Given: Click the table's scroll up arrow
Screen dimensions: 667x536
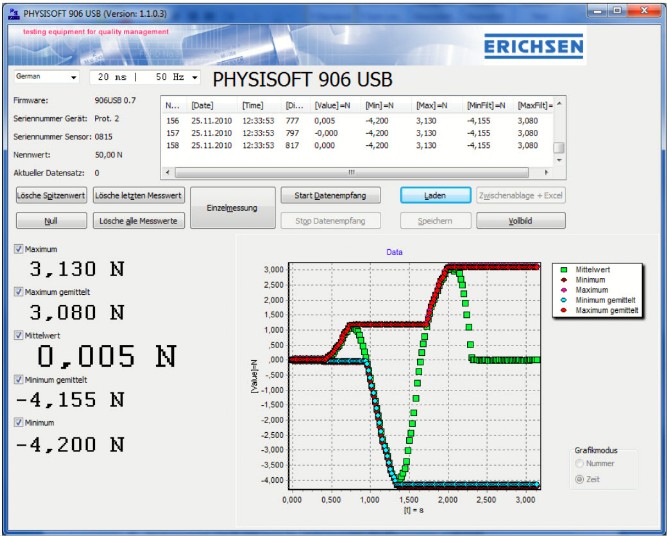Looking at the screenshot, I should point(559,103).
